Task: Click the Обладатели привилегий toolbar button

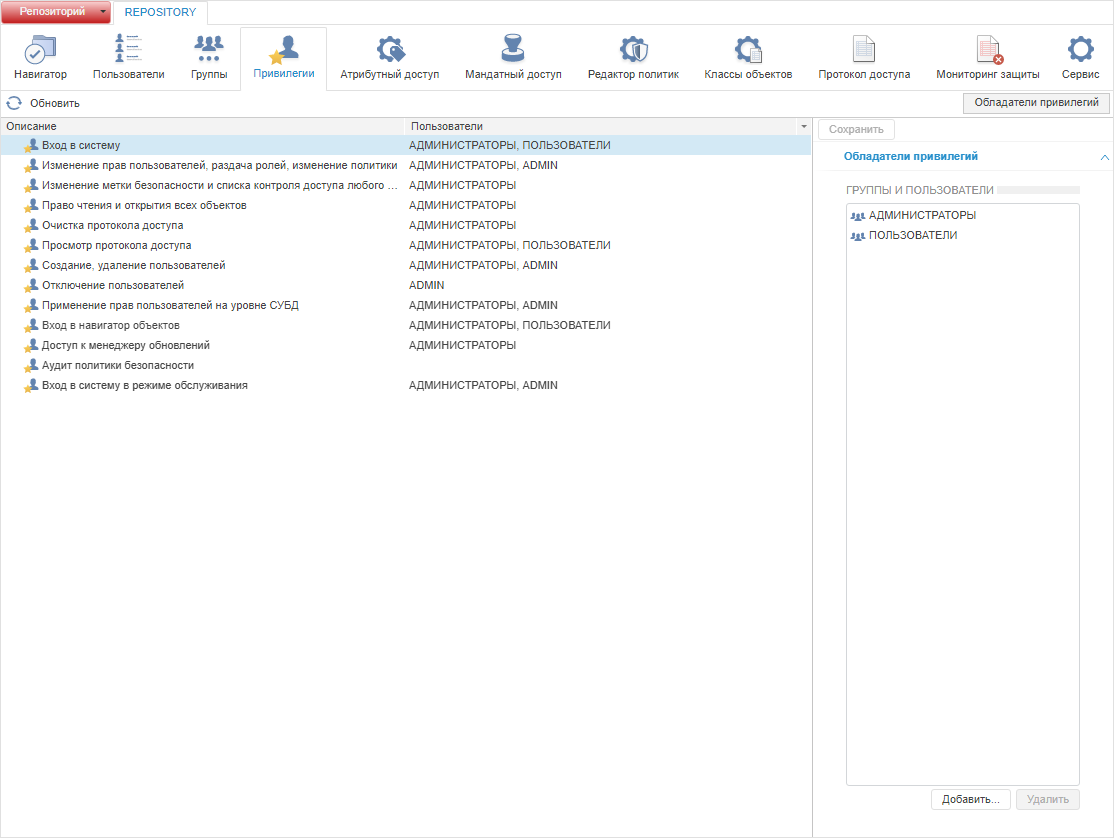Action: click(x=1036, y=103)
